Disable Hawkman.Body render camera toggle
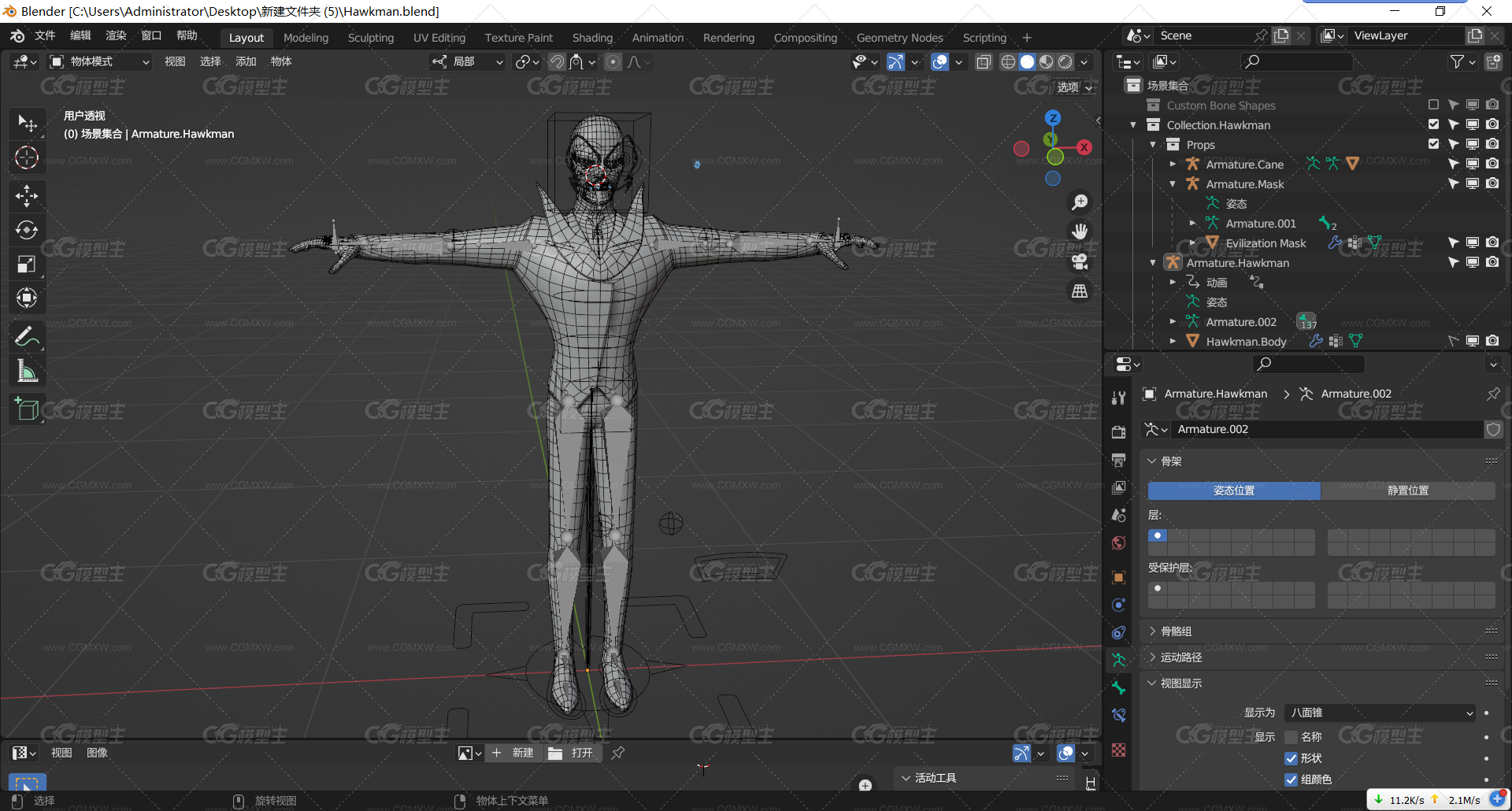 coord(1492,341)
